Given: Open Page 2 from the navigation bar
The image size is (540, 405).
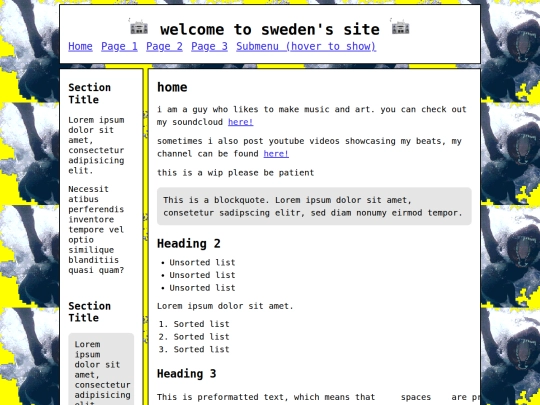Looking at the screenshot, I should pyautogui.click(x=164, y=46).
